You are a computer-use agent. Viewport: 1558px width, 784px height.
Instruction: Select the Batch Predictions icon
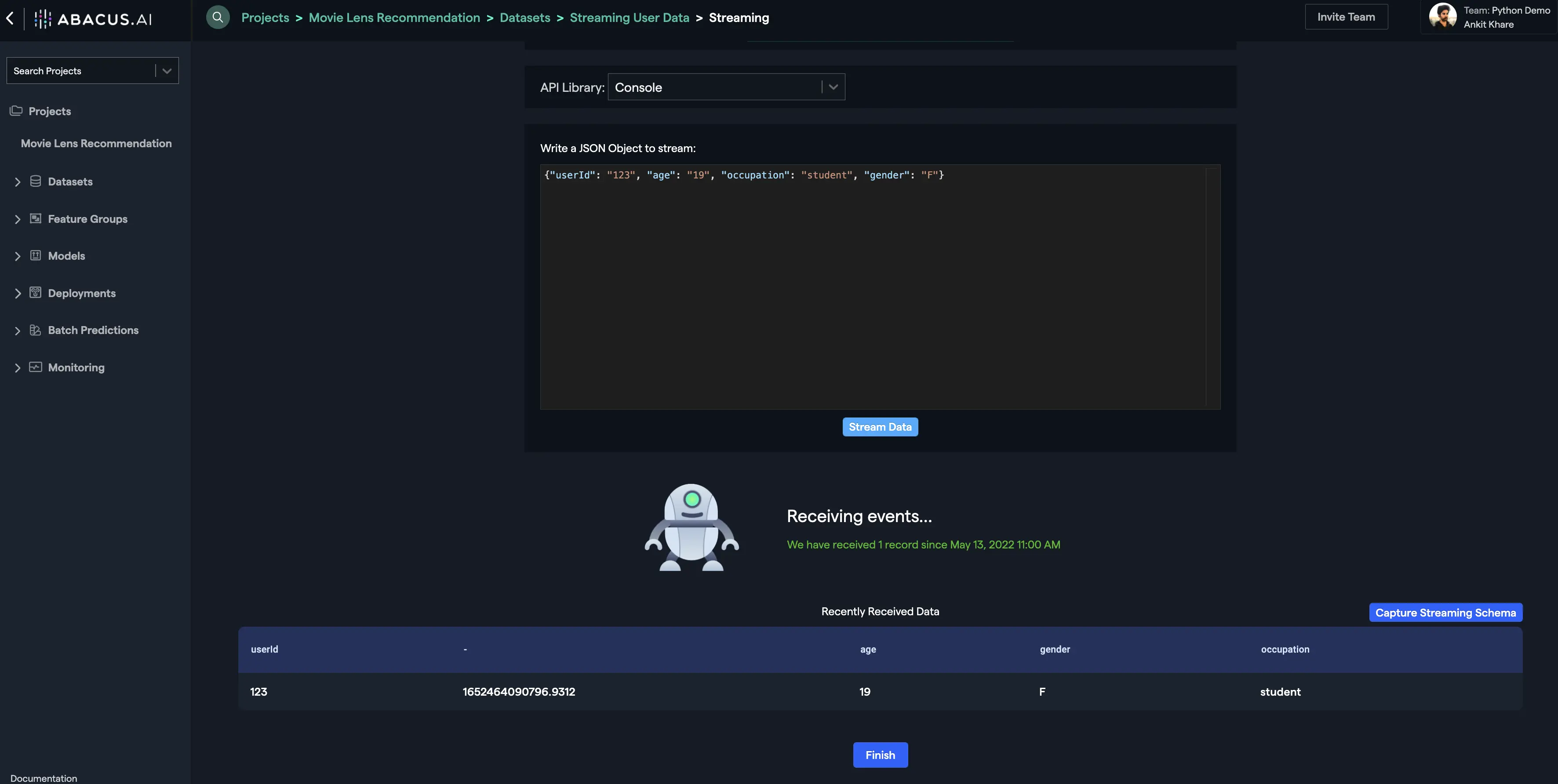point(36,330)
